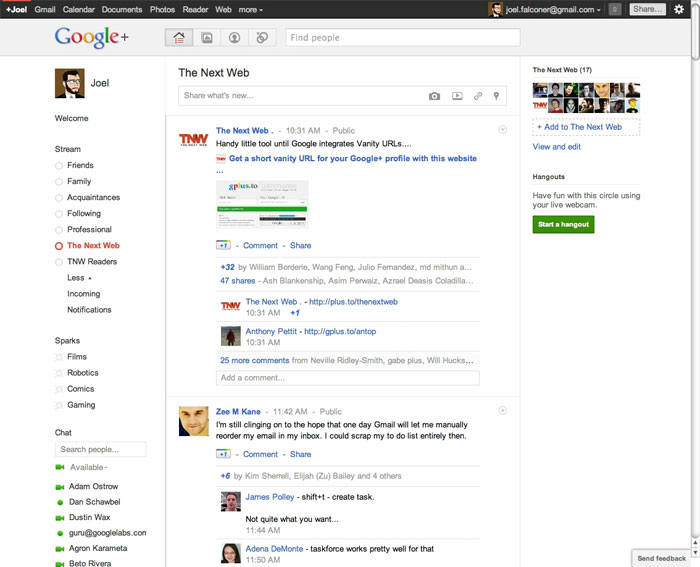Attach a video using the video icon
The width and height of the screenshot is (700, 567).
(x=457, y=96)
